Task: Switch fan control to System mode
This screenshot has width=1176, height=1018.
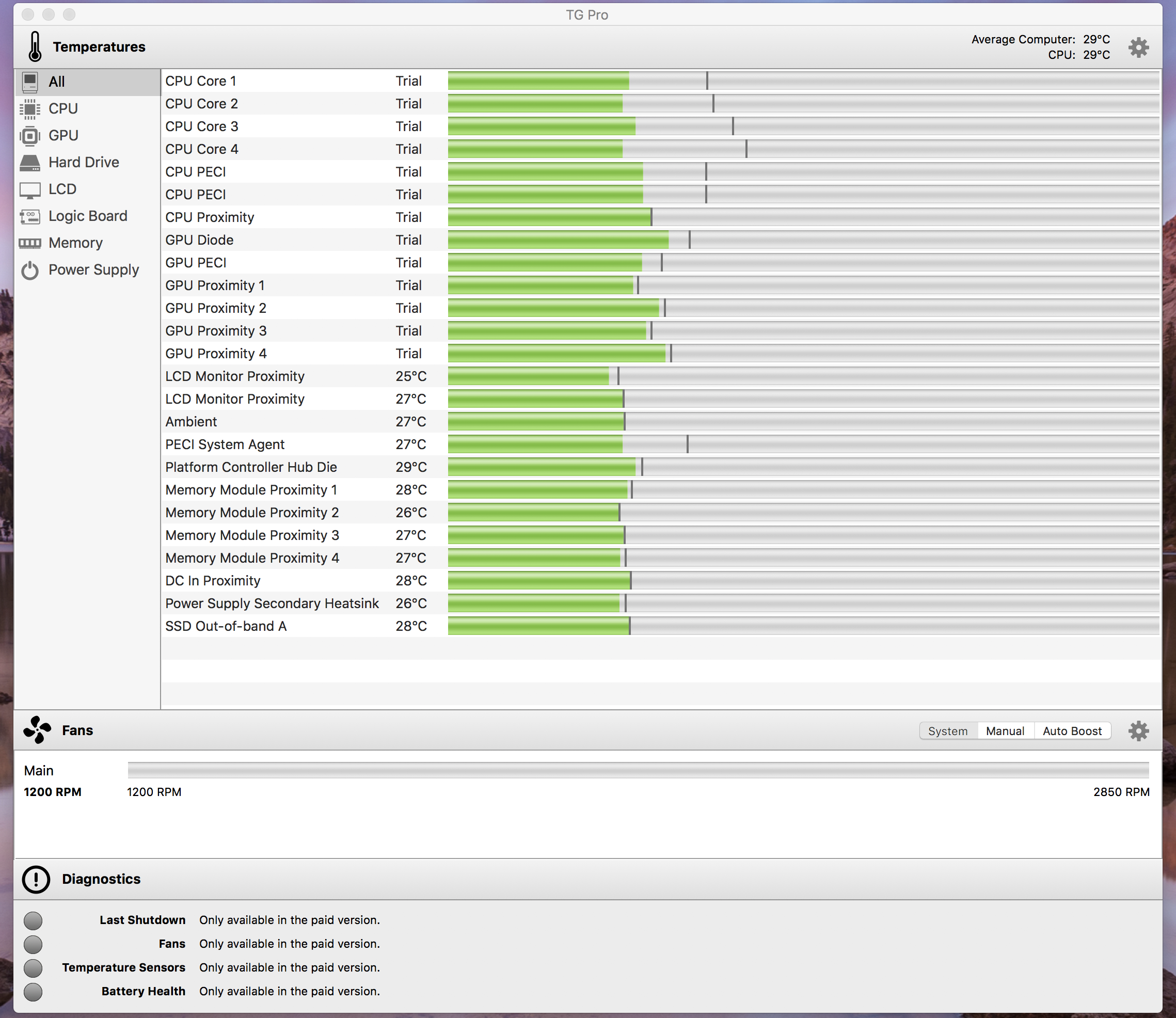Action: (x=947, y=731)
